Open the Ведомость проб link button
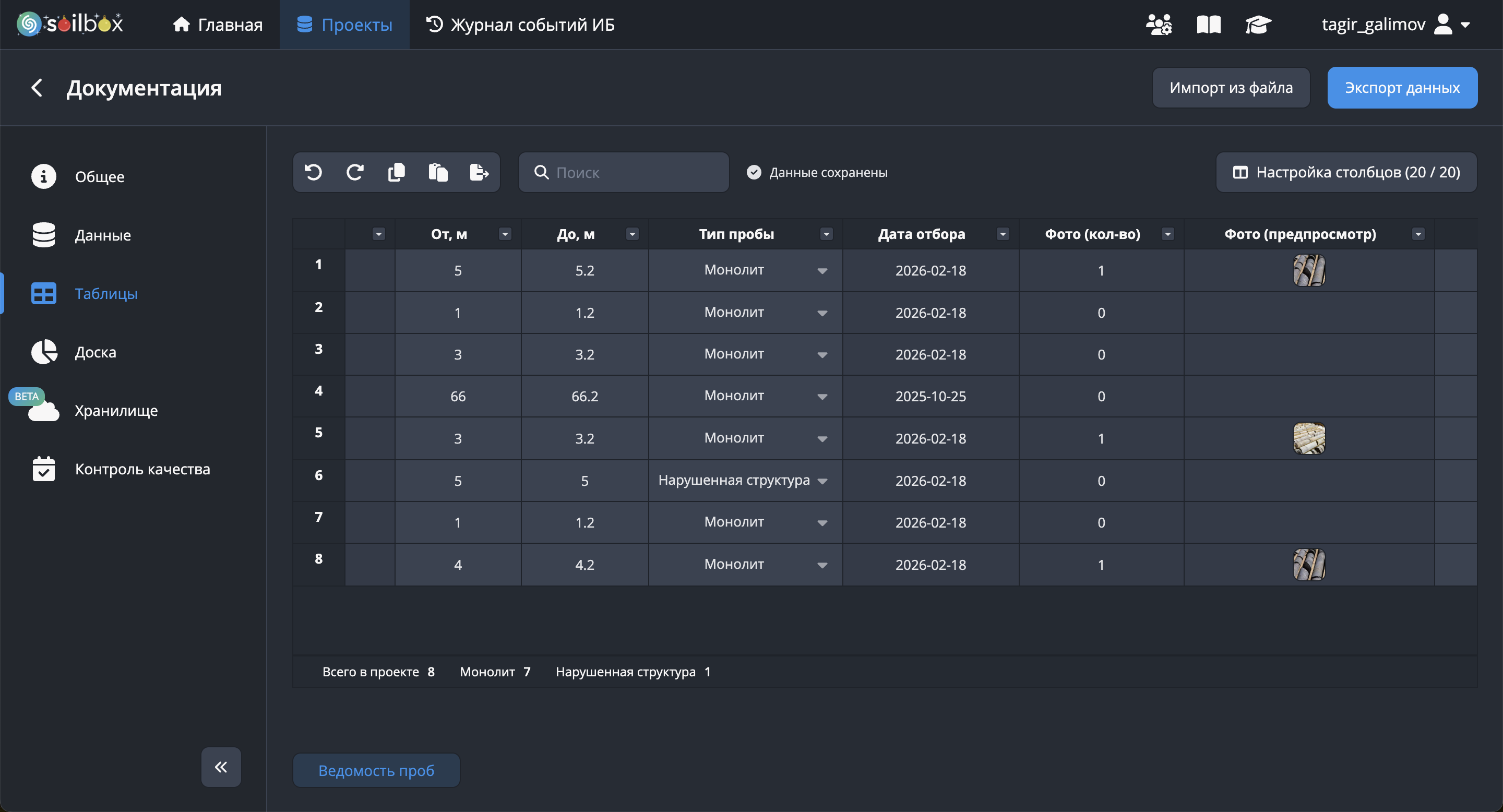 pyautogui.click(x=376, y=770)
